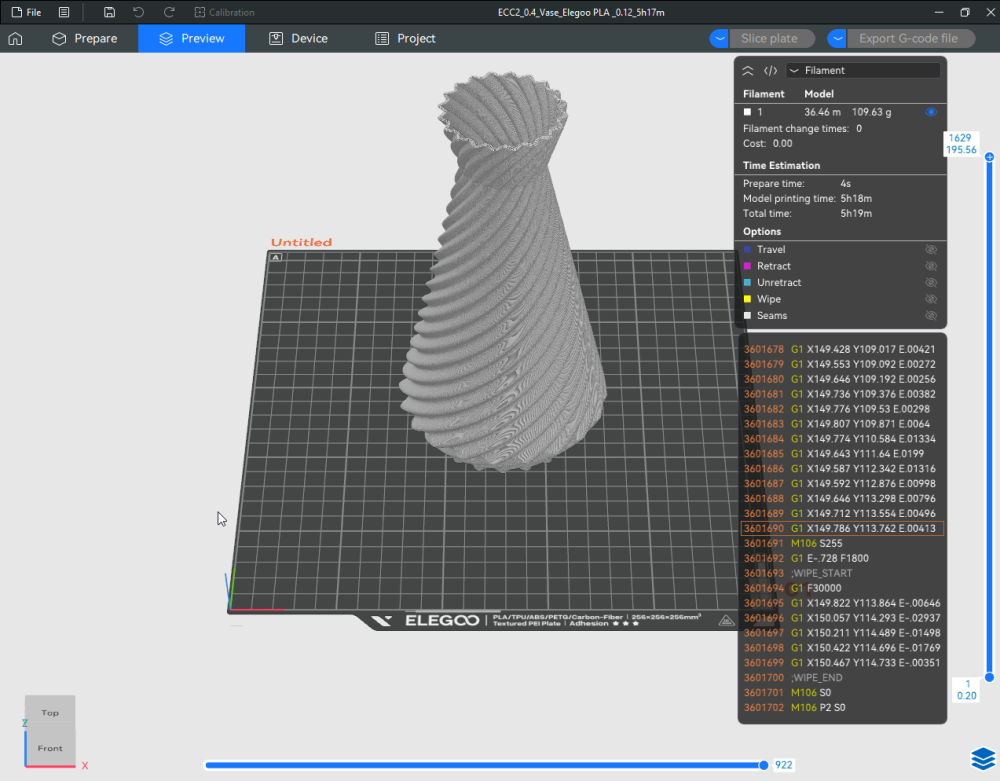Viewport: 1000px width, 781px height.
Task: Show Wipe moves via eye icon
Action: point(931,299)
